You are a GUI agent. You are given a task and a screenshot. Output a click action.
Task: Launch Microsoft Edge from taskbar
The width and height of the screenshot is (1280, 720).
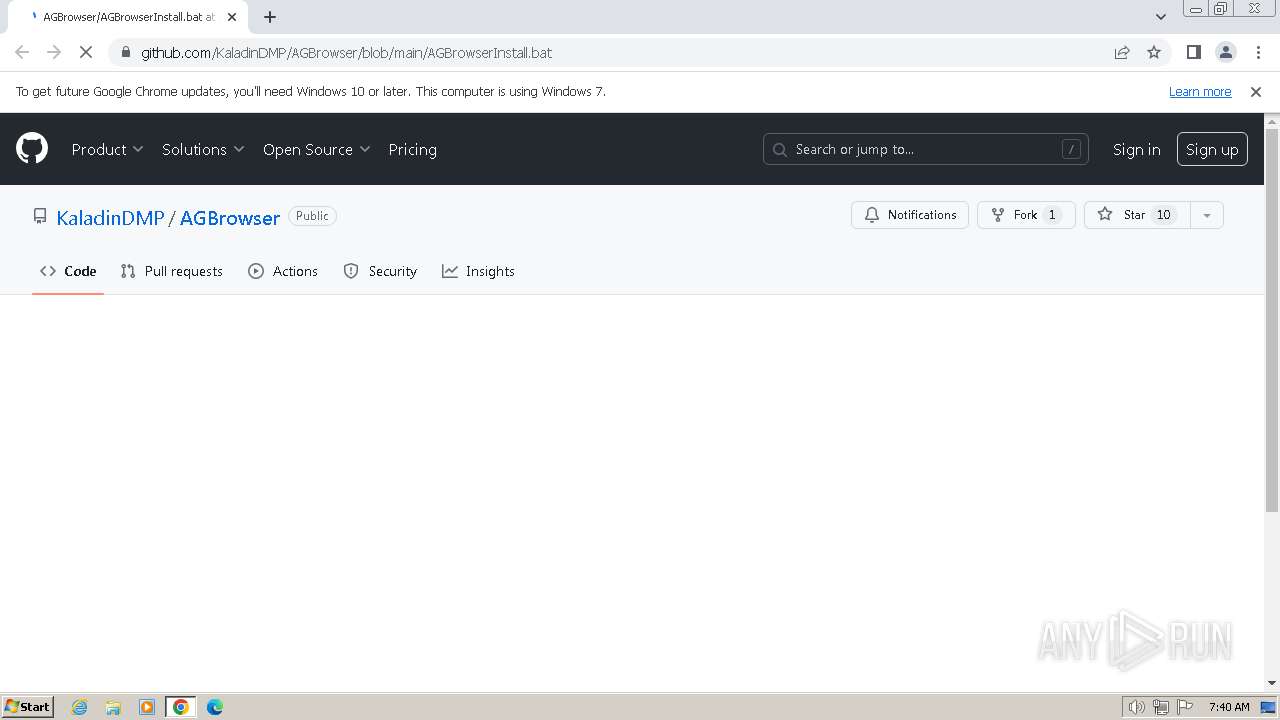coord(215,706)
